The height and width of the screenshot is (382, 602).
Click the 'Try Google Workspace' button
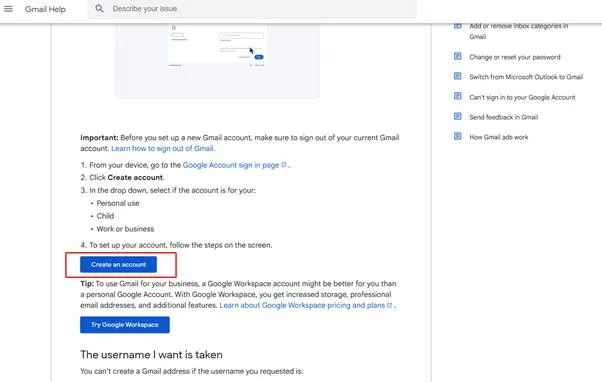pos(125,325)
